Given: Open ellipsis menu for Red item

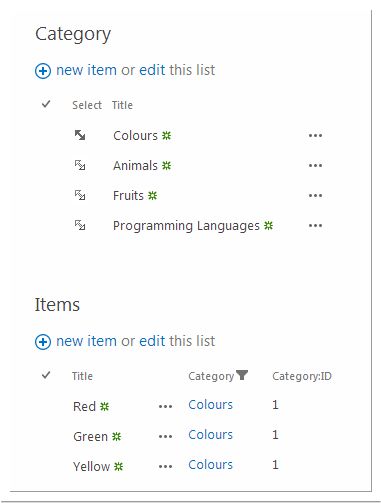Looking at the screenshot, I should pyautogui.click(x=165, y=407).
